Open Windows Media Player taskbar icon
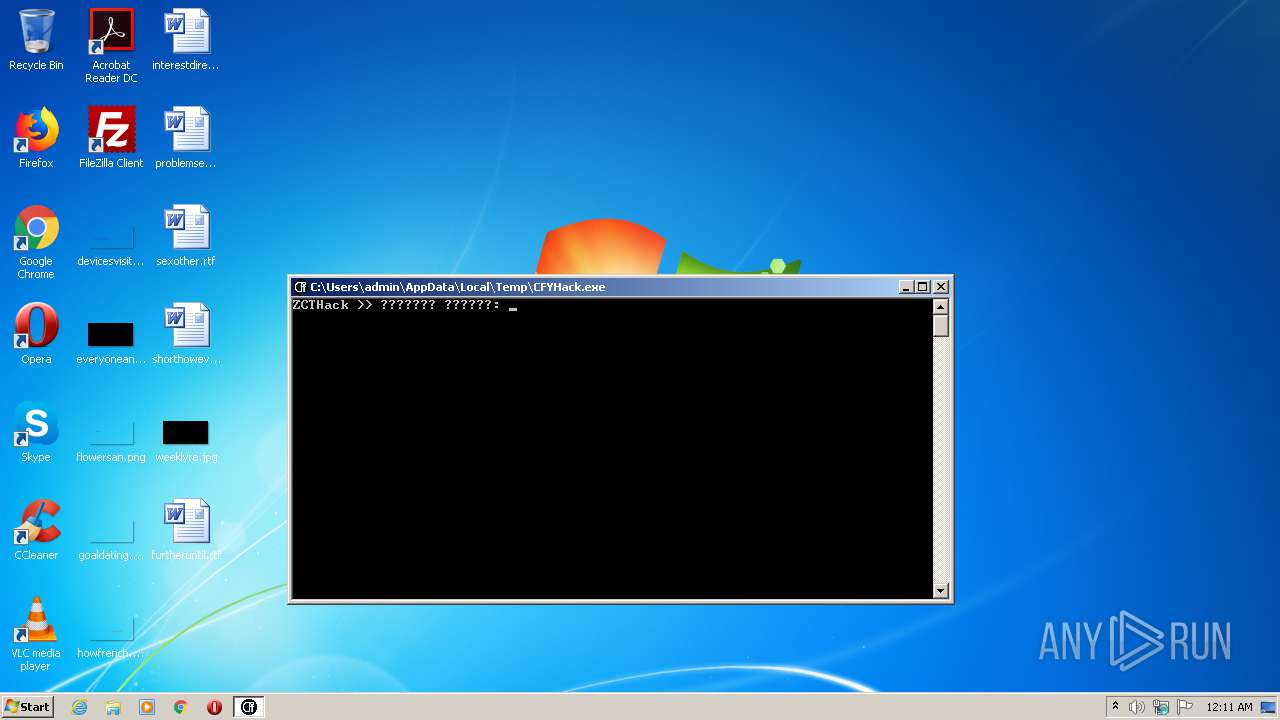1280x720 pixels. click(147, 707)
